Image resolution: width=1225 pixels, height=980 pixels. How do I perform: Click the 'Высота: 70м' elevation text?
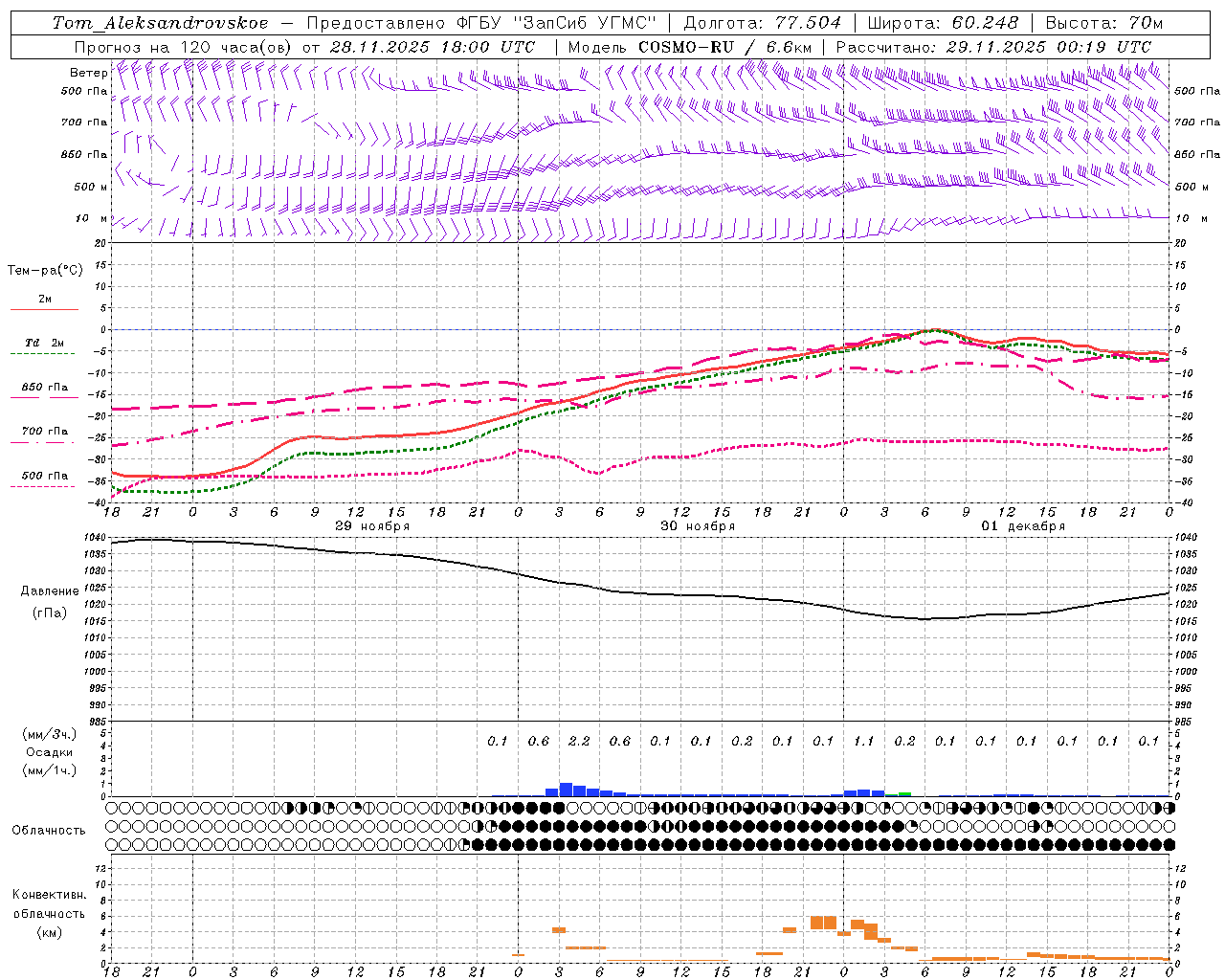click(1104, 23)
